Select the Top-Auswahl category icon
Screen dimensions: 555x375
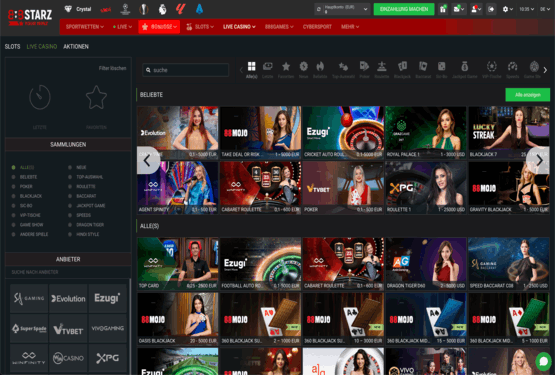[343, 66]
